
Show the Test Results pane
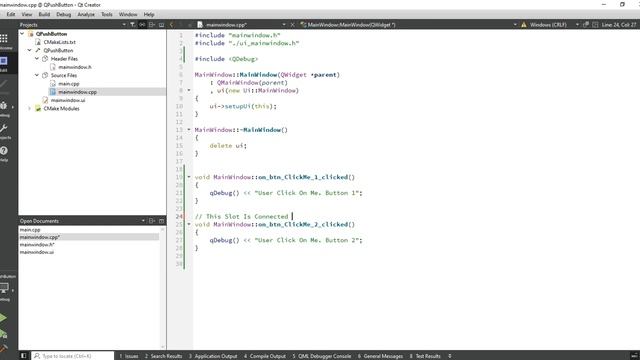[425, 356]
